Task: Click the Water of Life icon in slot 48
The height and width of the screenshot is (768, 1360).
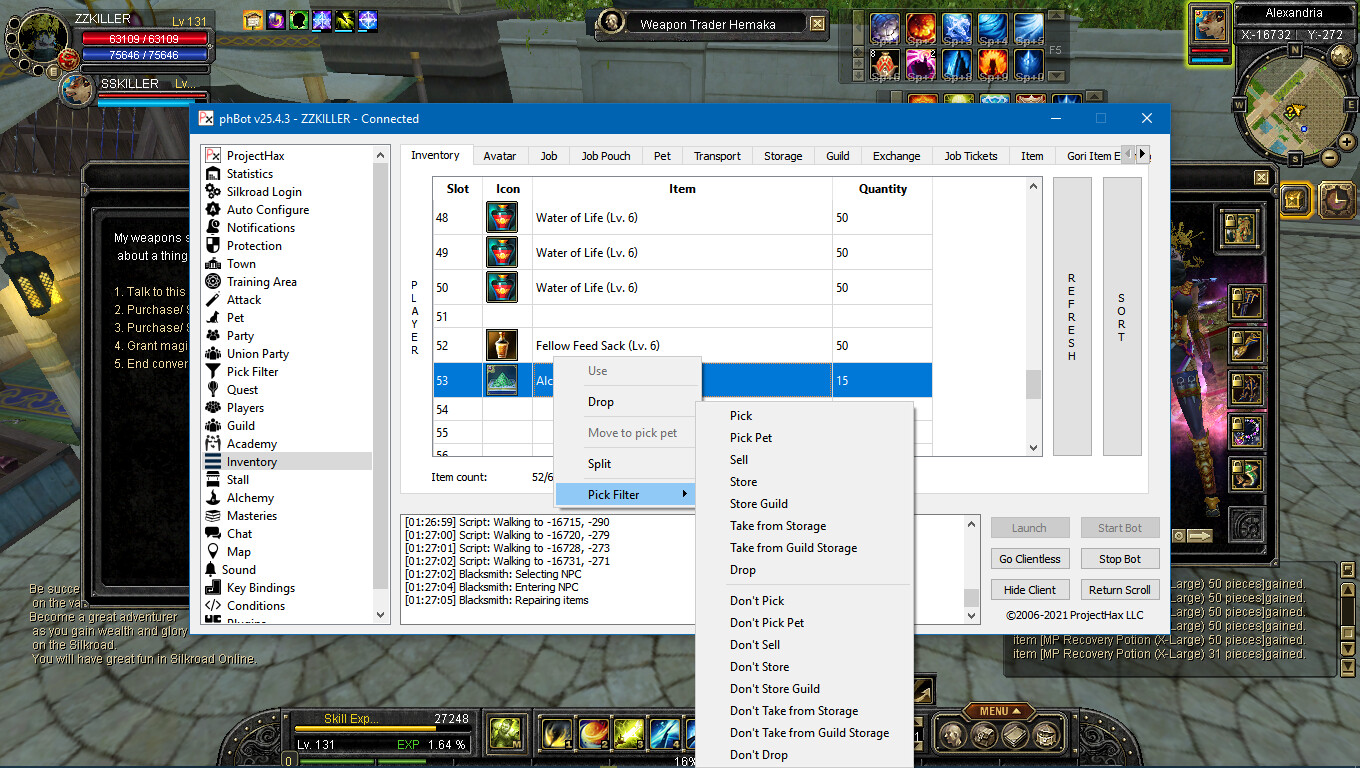Action: (x=502, y=218)
